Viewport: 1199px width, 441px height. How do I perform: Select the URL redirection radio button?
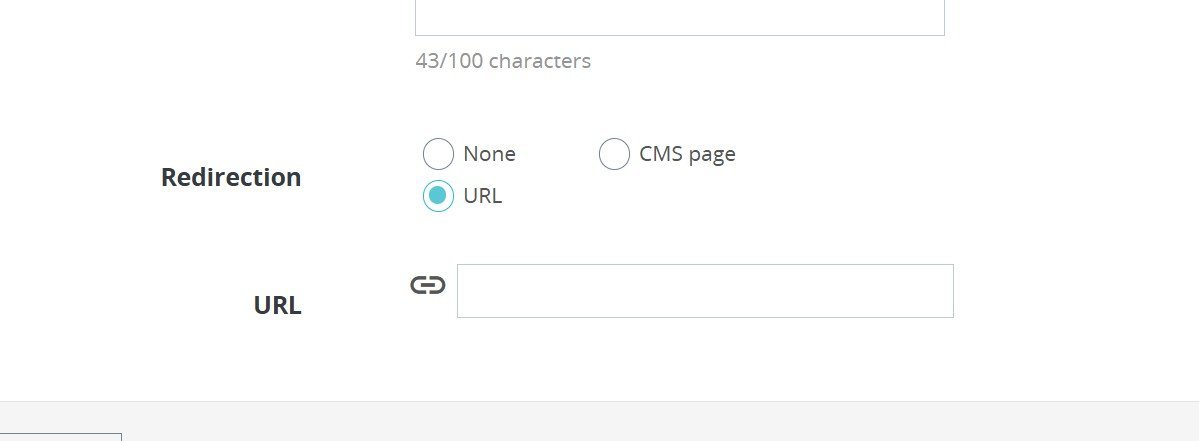[438, 196]
